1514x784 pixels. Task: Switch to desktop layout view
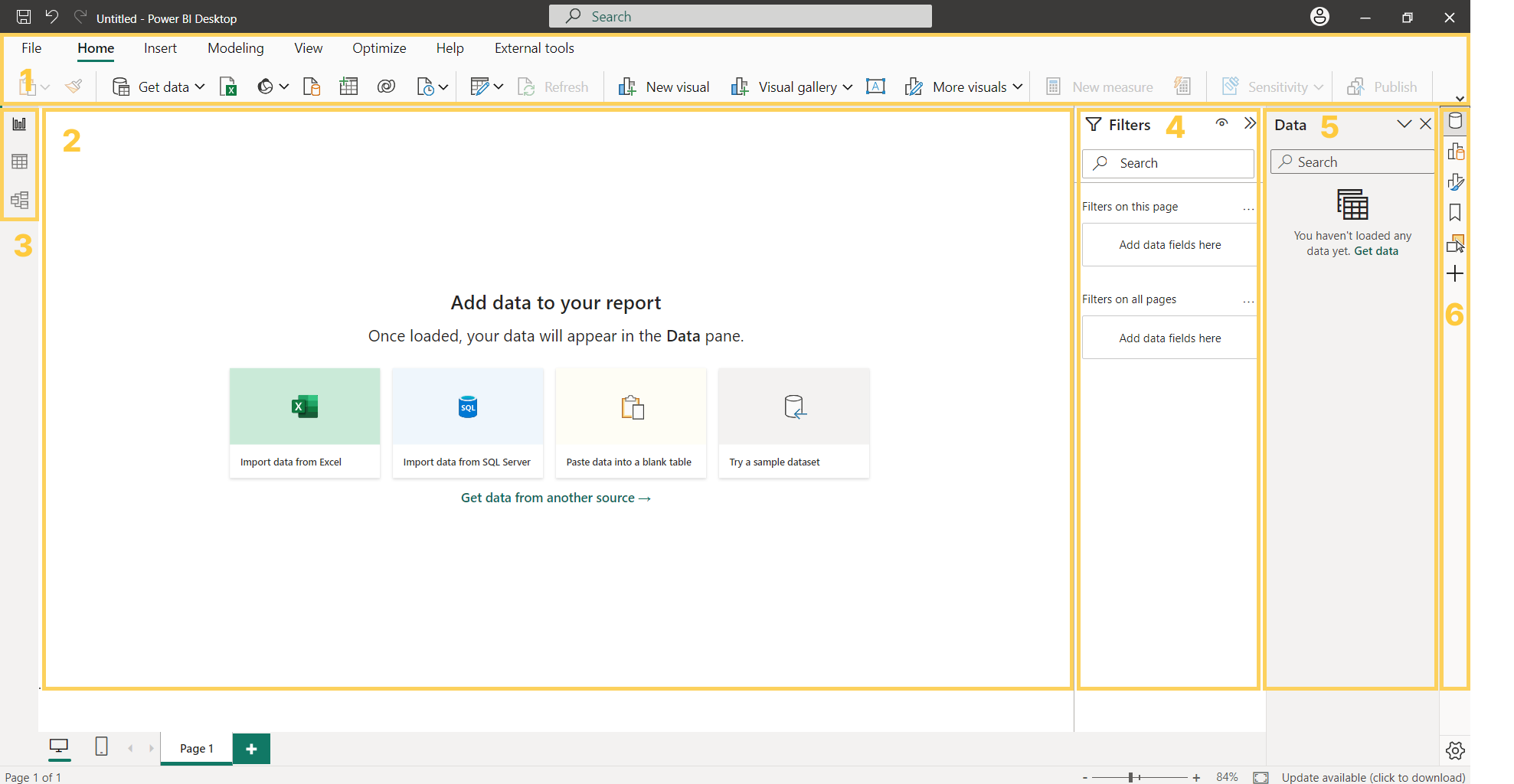59,746
